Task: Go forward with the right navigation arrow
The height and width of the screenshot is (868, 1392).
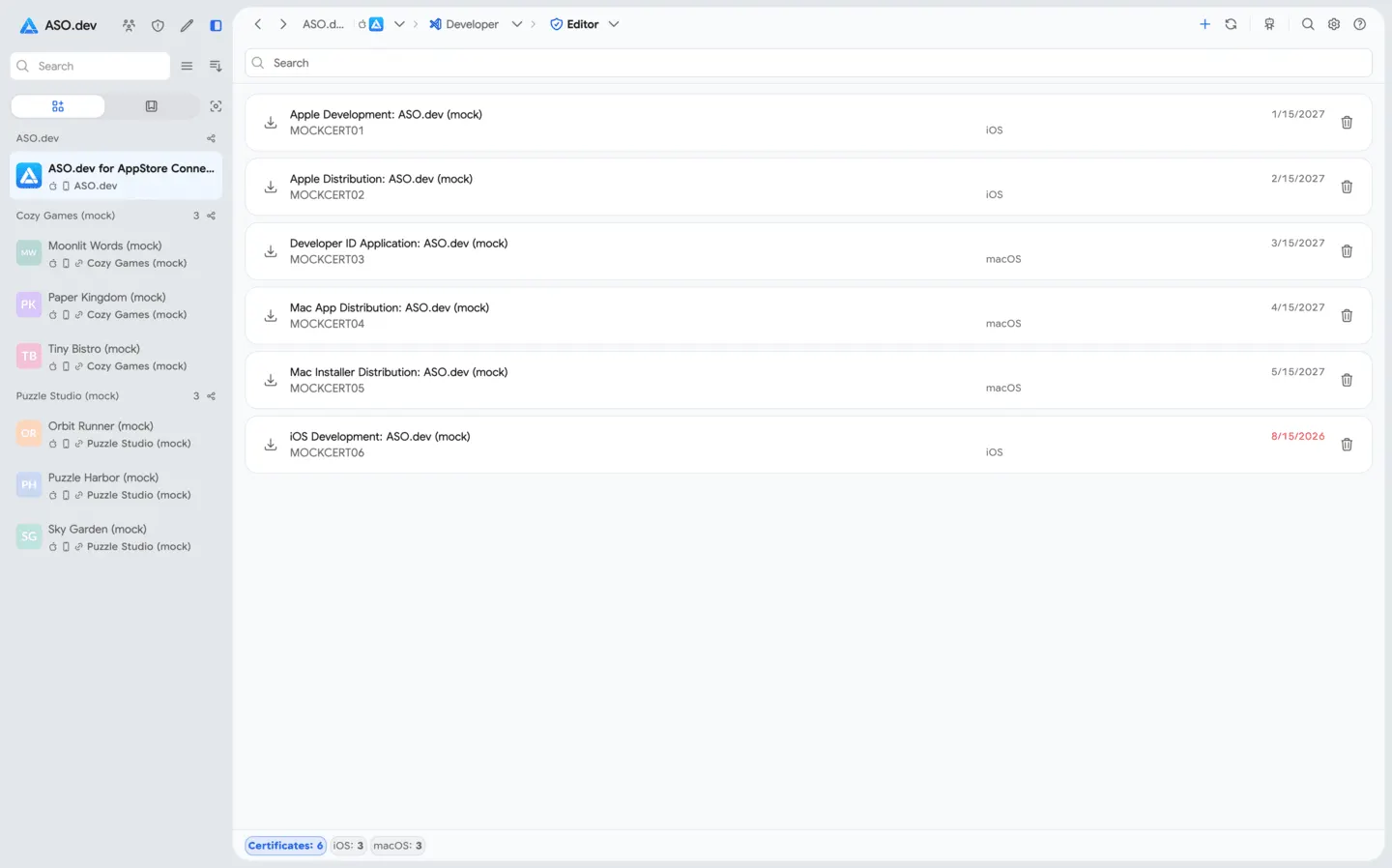Action: [283, 24]
